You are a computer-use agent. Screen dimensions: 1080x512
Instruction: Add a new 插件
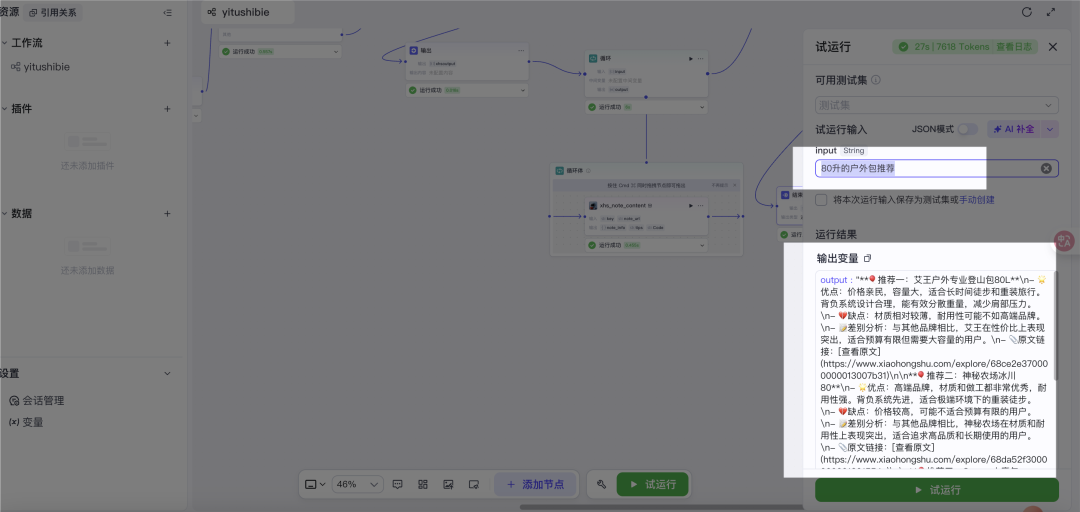(167, 109)
